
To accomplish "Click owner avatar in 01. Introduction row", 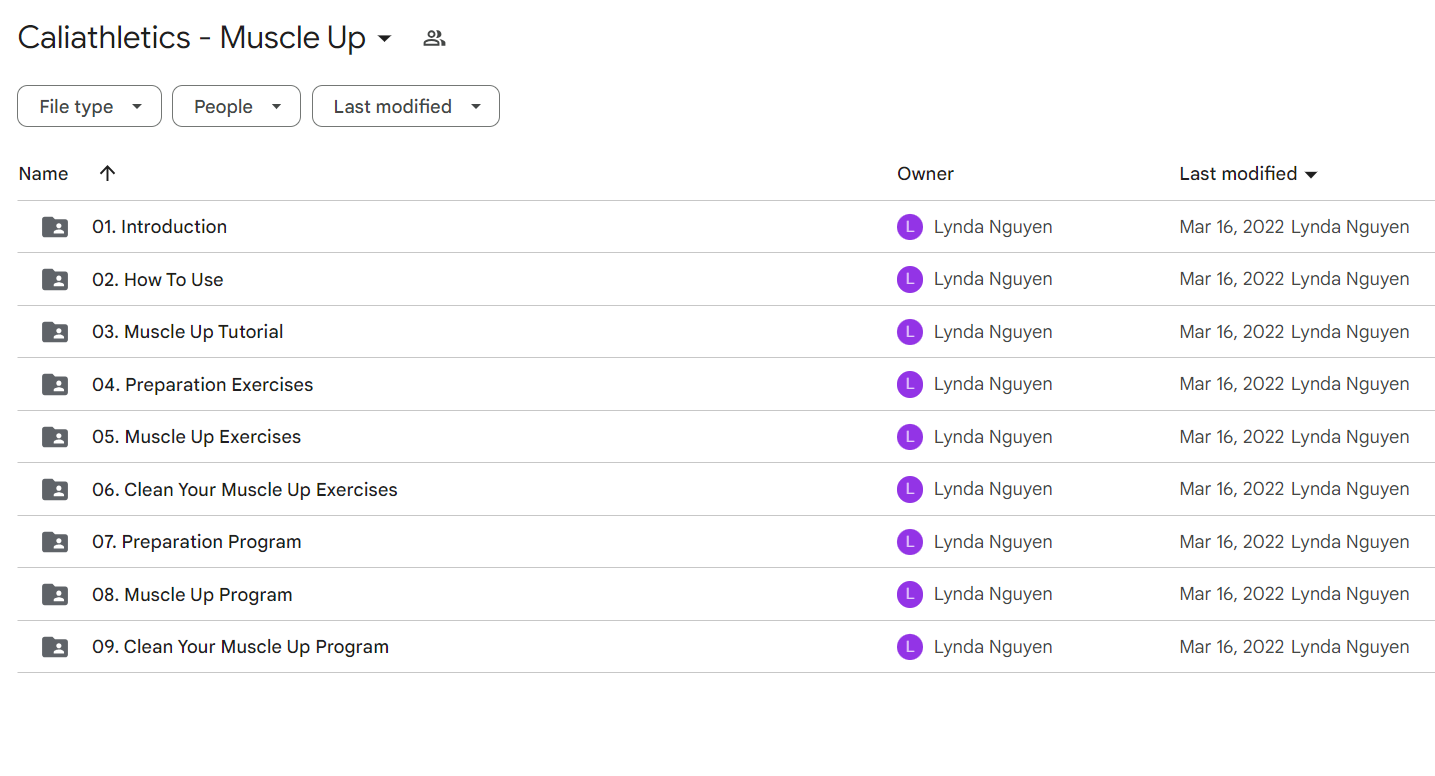I will tap(909, 227).
